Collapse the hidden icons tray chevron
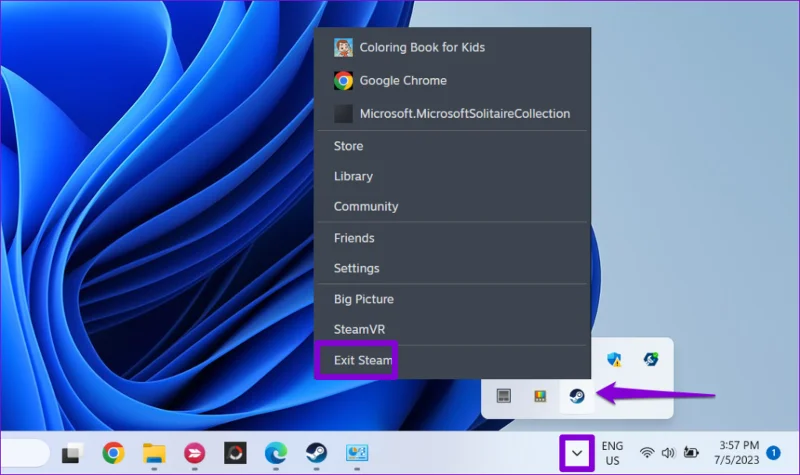 (577, 453)
